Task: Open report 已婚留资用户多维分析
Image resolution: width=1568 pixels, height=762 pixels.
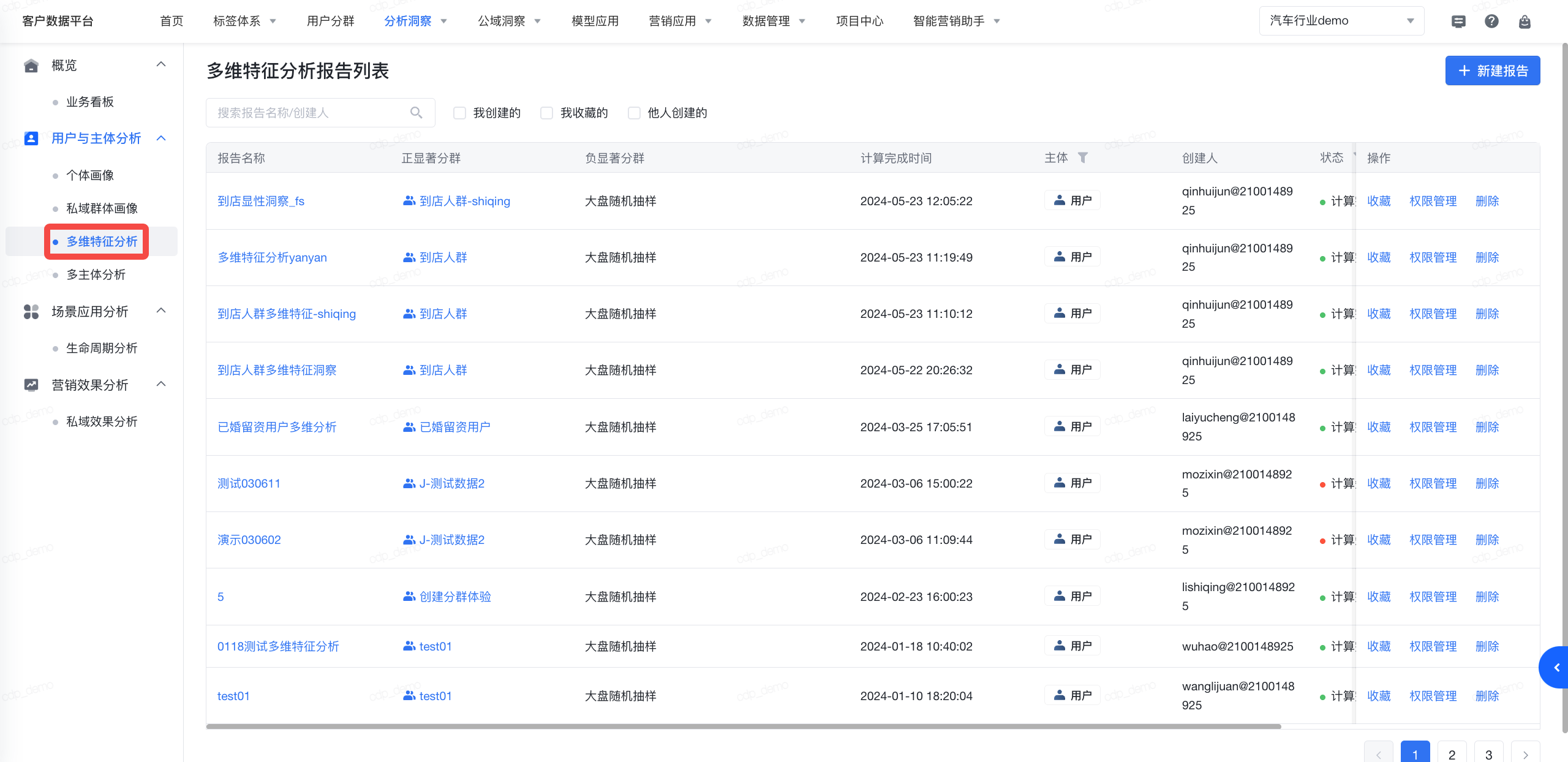Action: coord(277,428)
